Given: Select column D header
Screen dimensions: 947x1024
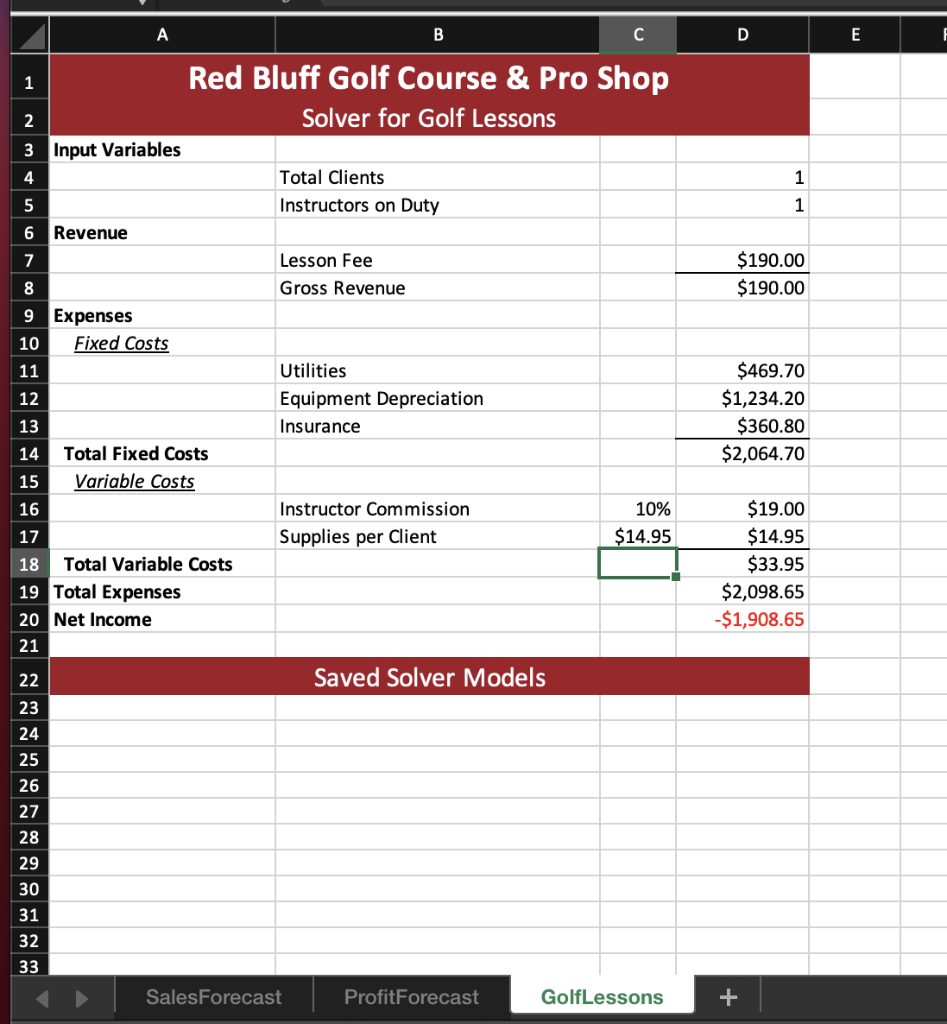Looking at the screenshot, I should 741,34.
